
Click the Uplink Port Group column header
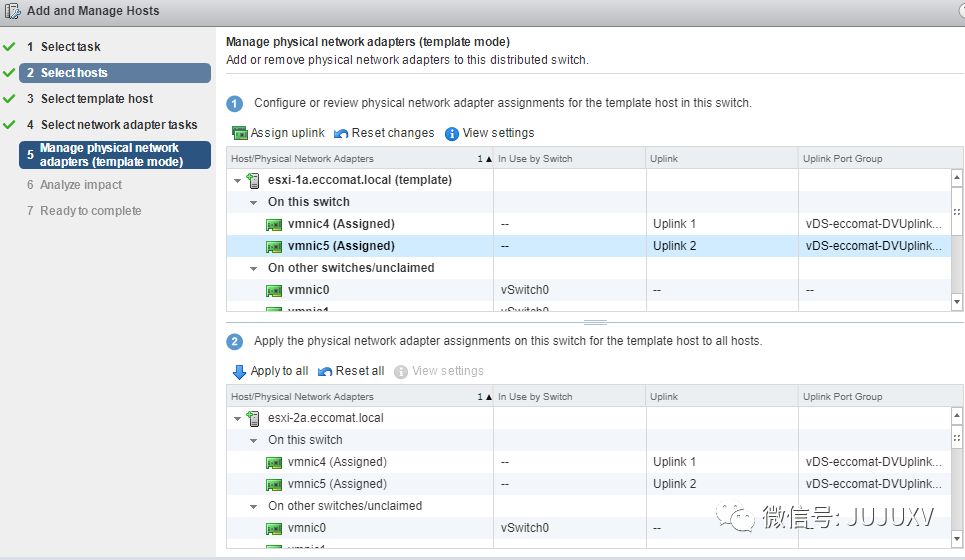pos(842,158)
